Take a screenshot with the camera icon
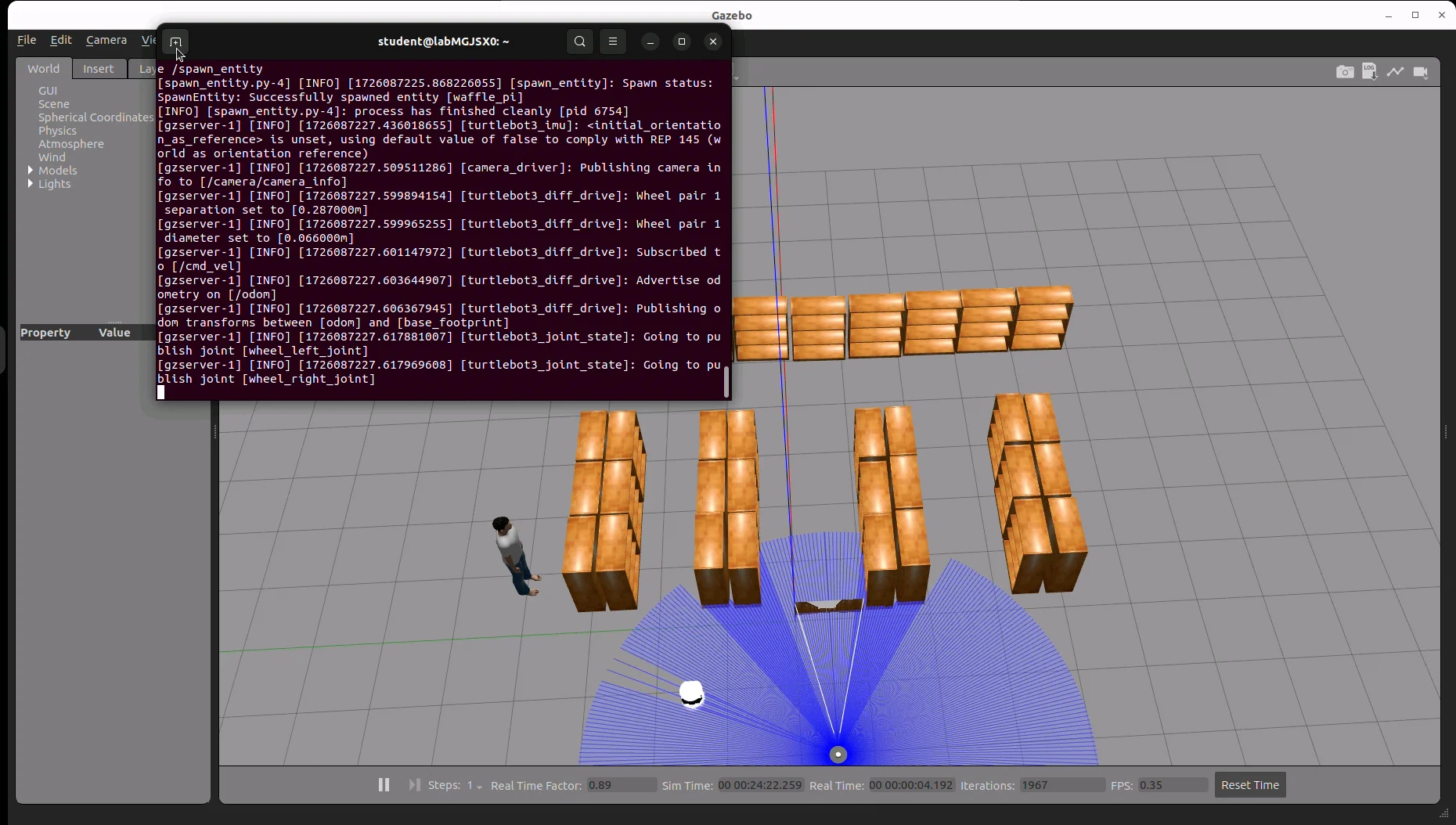This screenshot has width=1456, height=825. pyautogui.click(x=1345, y=72)
